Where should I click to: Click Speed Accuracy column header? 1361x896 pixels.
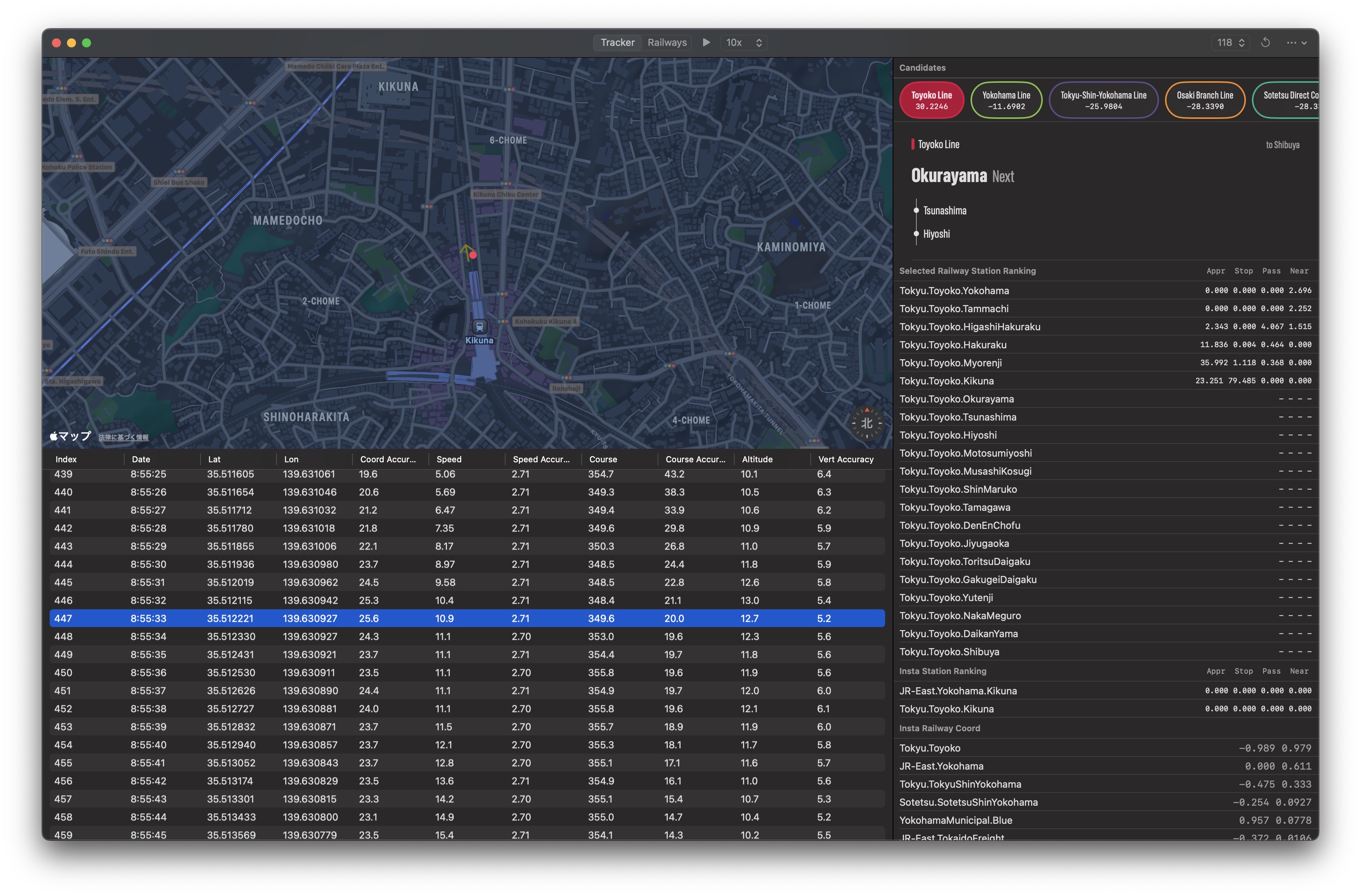coord(541,459)
